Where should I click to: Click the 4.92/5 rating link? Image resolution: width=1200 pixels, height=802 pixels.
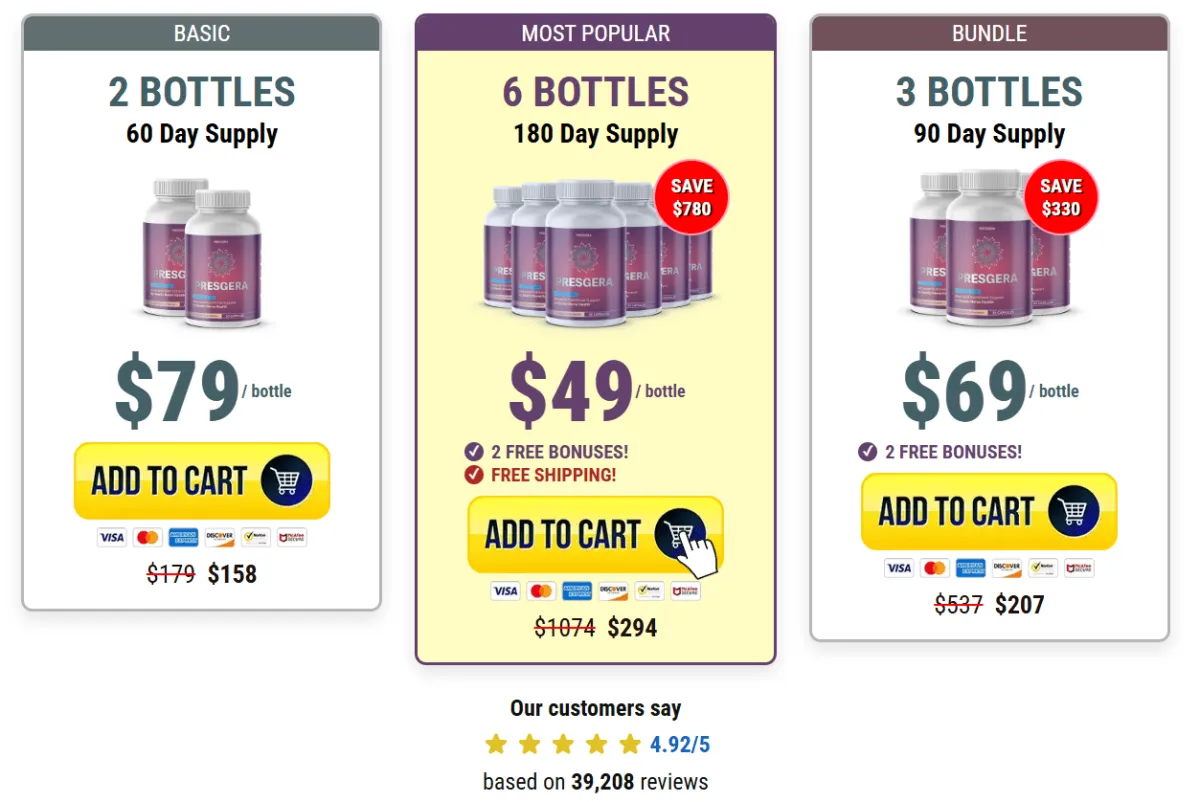coord(680,744)
